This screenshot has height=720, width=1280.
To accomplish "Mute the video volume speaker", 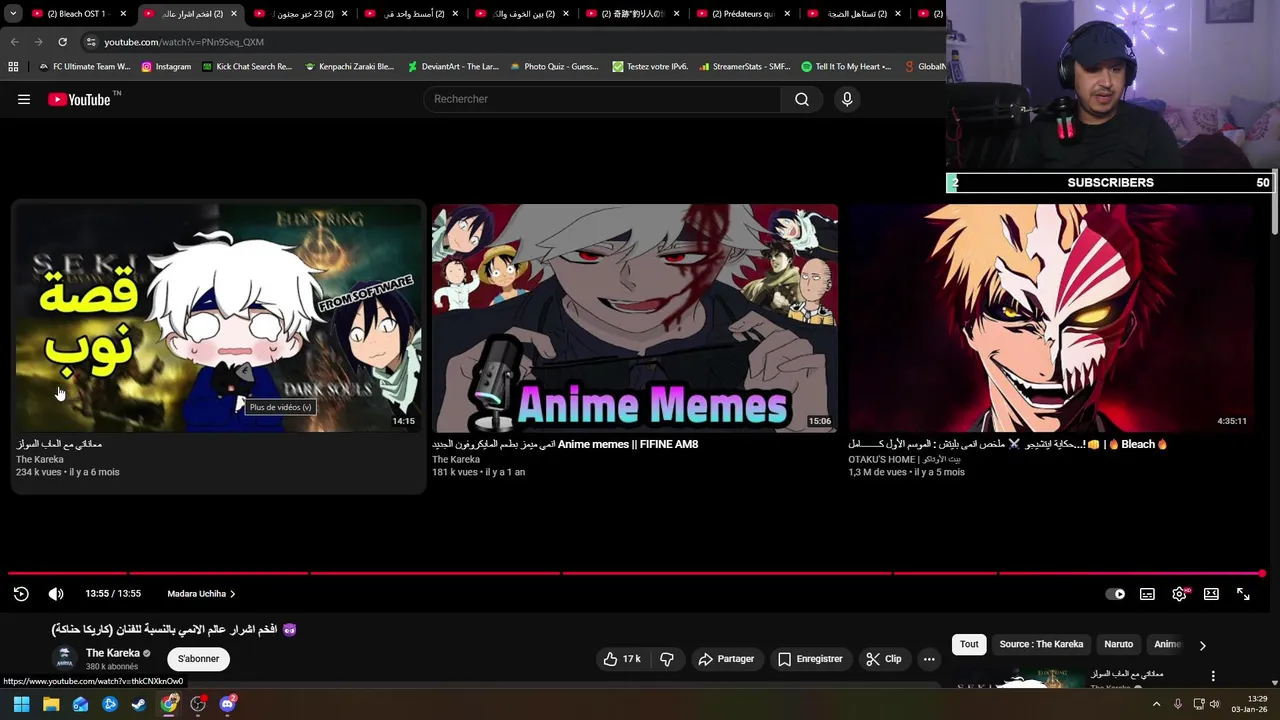I will 56,594.
